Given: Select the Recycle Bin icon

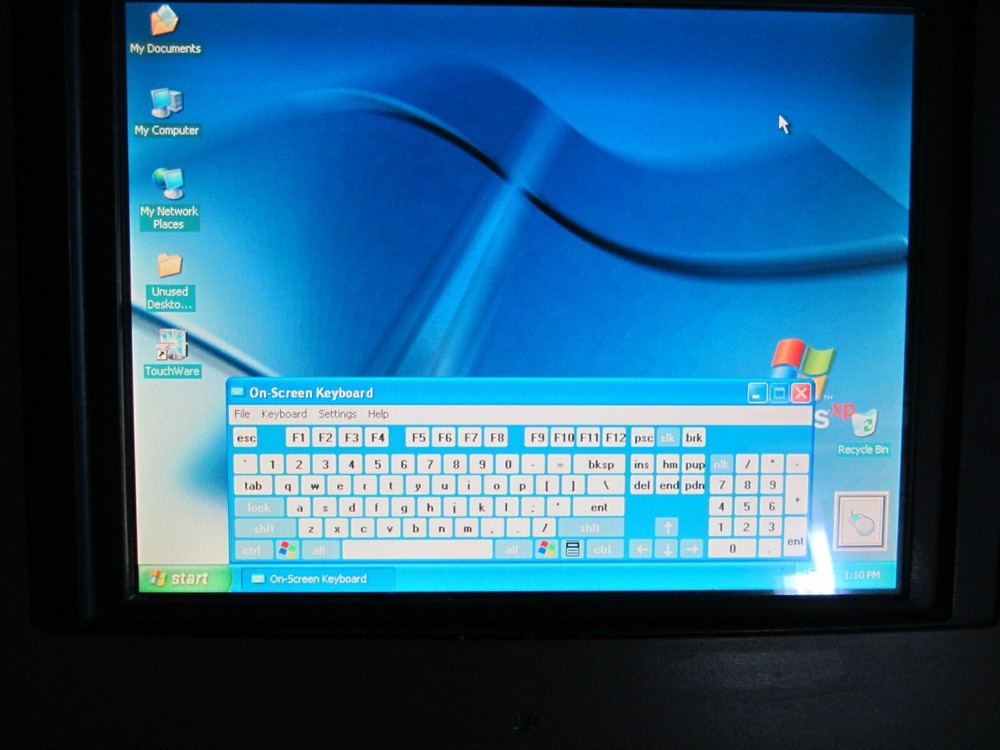Looking at the screenshot, I should [863, 432].
